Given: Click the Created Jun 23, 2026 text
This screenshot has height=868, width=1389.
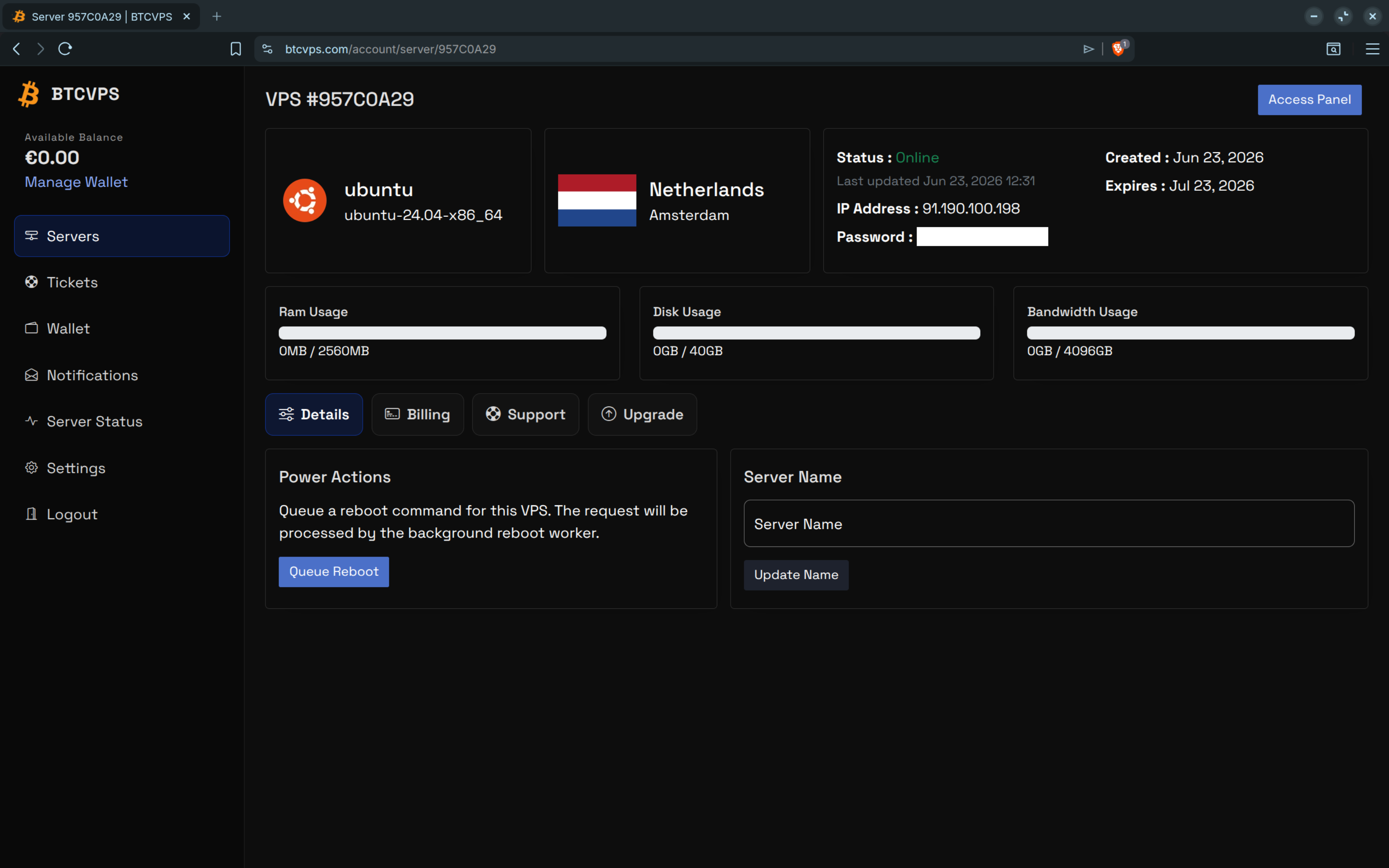Looking at the screenshot, I should pyautogui.click(x=1184, y=157).
